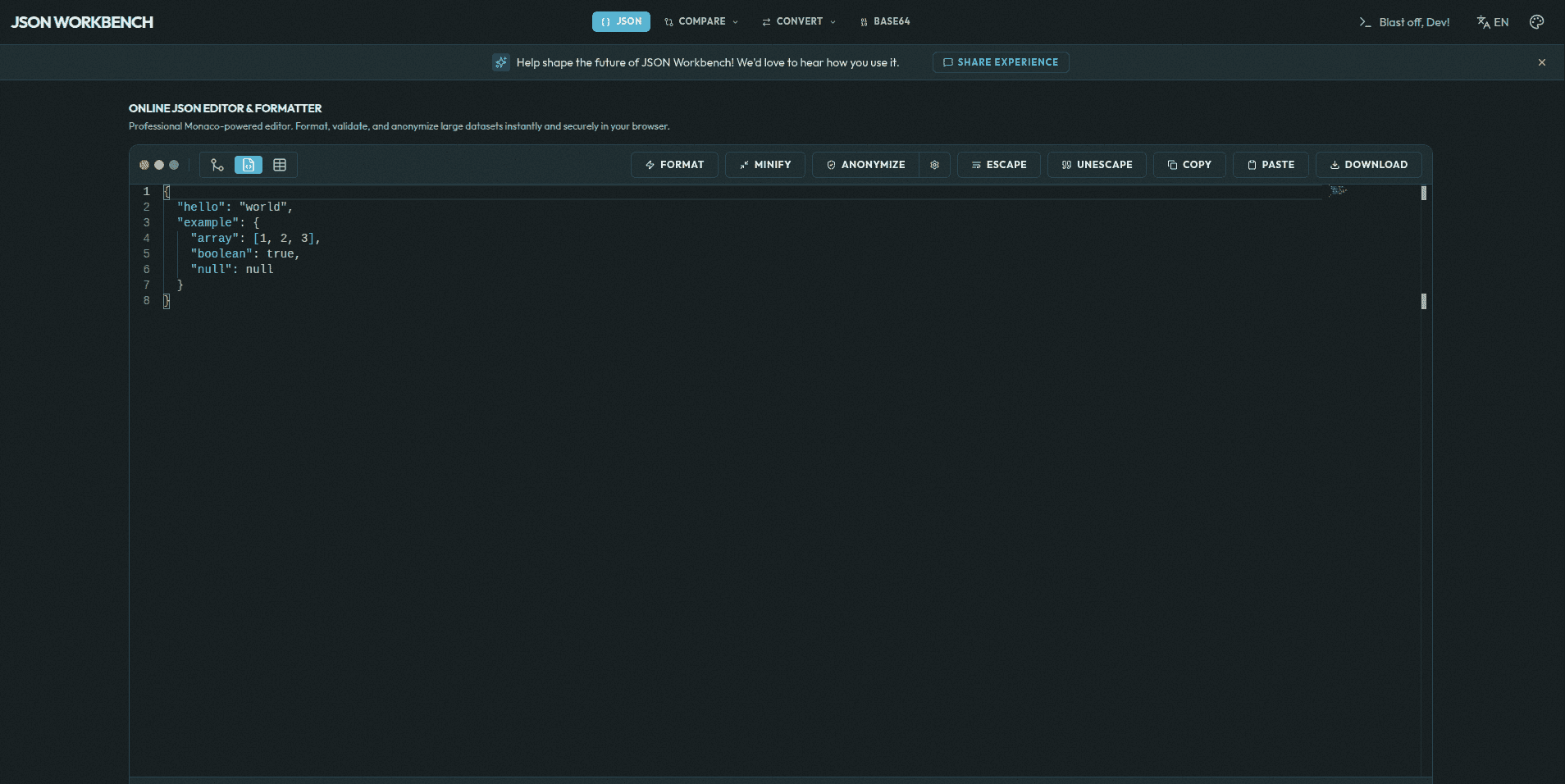Switch to tree view mode
The image size is (1565, 784).
tap(217, 165)
